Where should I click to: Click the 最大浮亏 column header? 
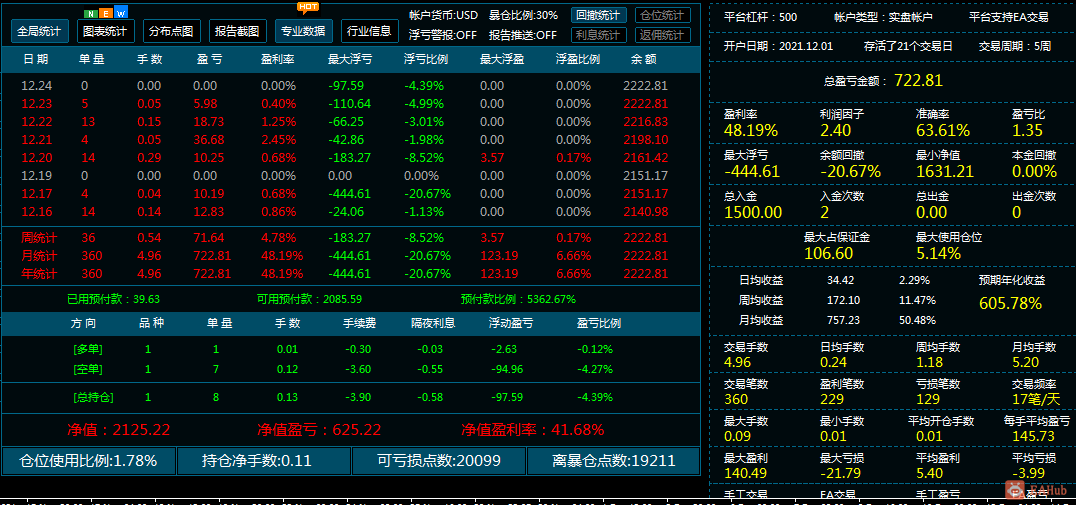pyautogui.click(x=350, y=59)
